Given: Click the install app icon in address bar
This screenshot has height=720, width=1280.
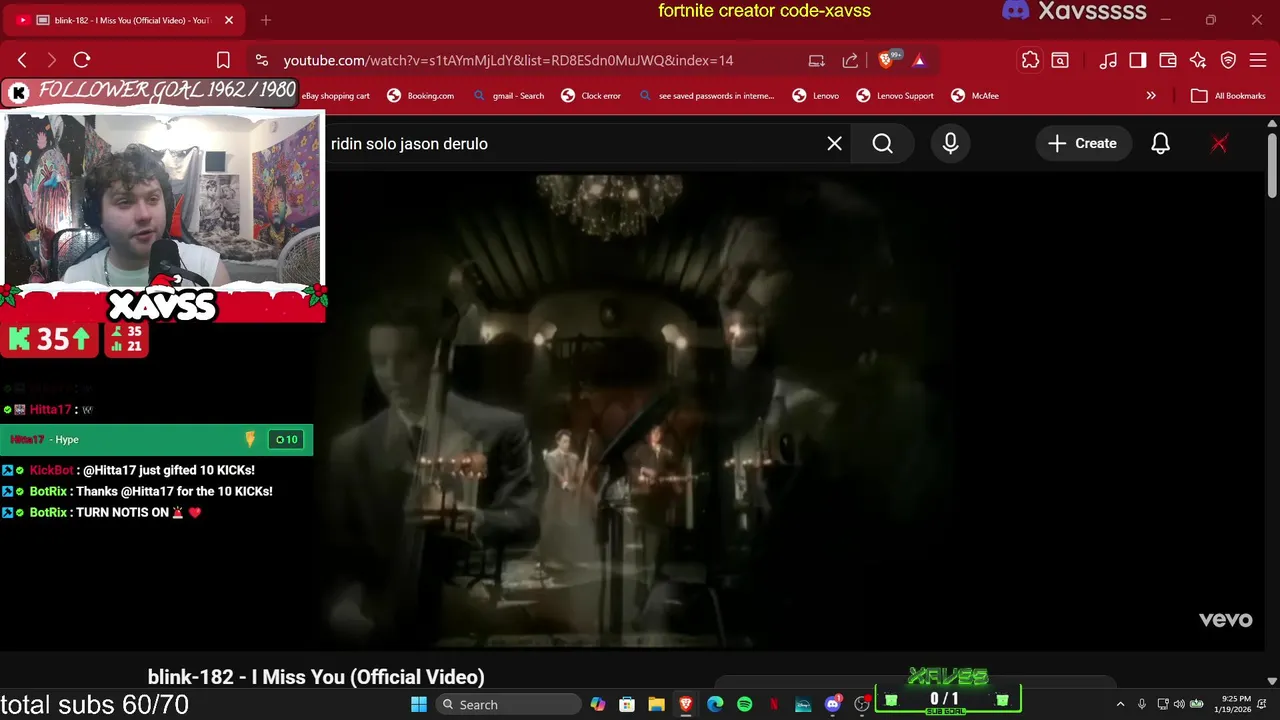Looking at the screenshot, I should [816, 60].
